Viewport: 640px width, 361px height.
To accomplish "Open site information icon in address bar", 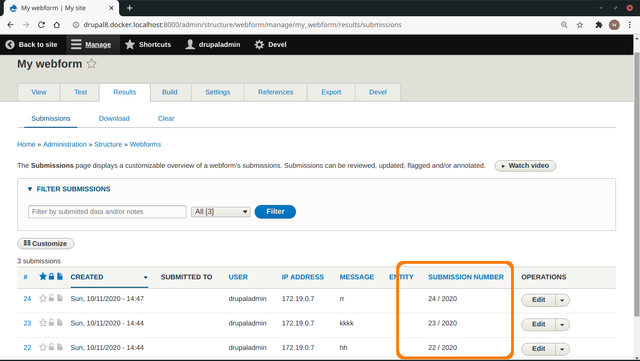I will coord(76,25).
